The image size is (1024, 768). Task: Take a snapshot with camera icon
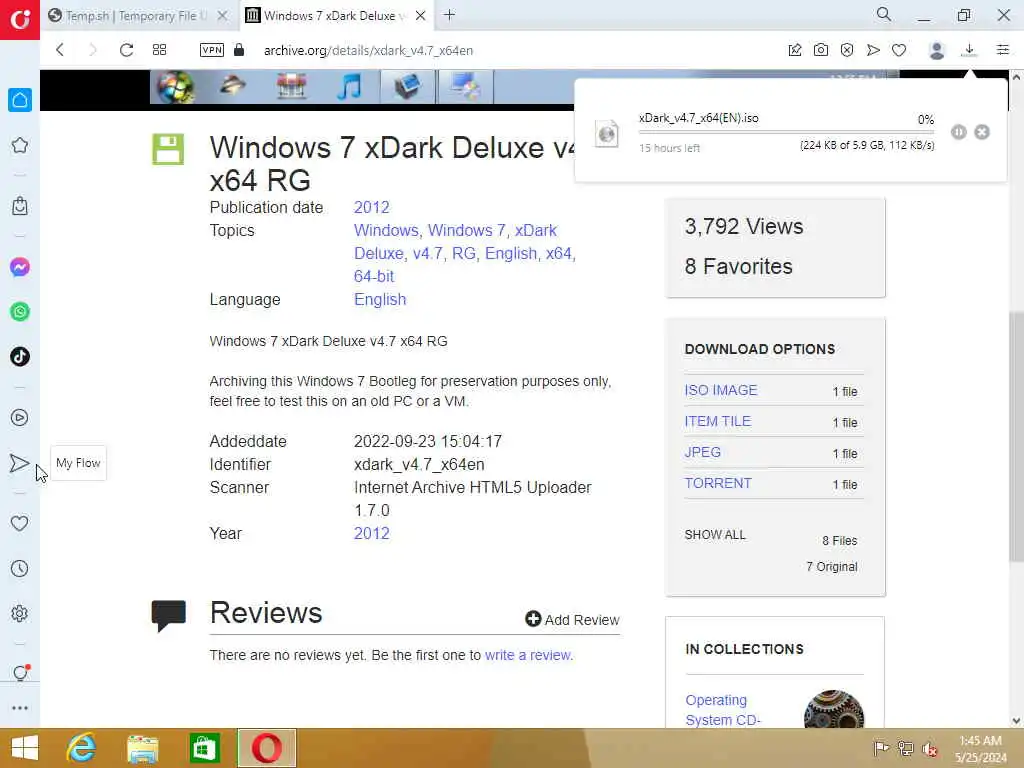(x=821, y=50)
